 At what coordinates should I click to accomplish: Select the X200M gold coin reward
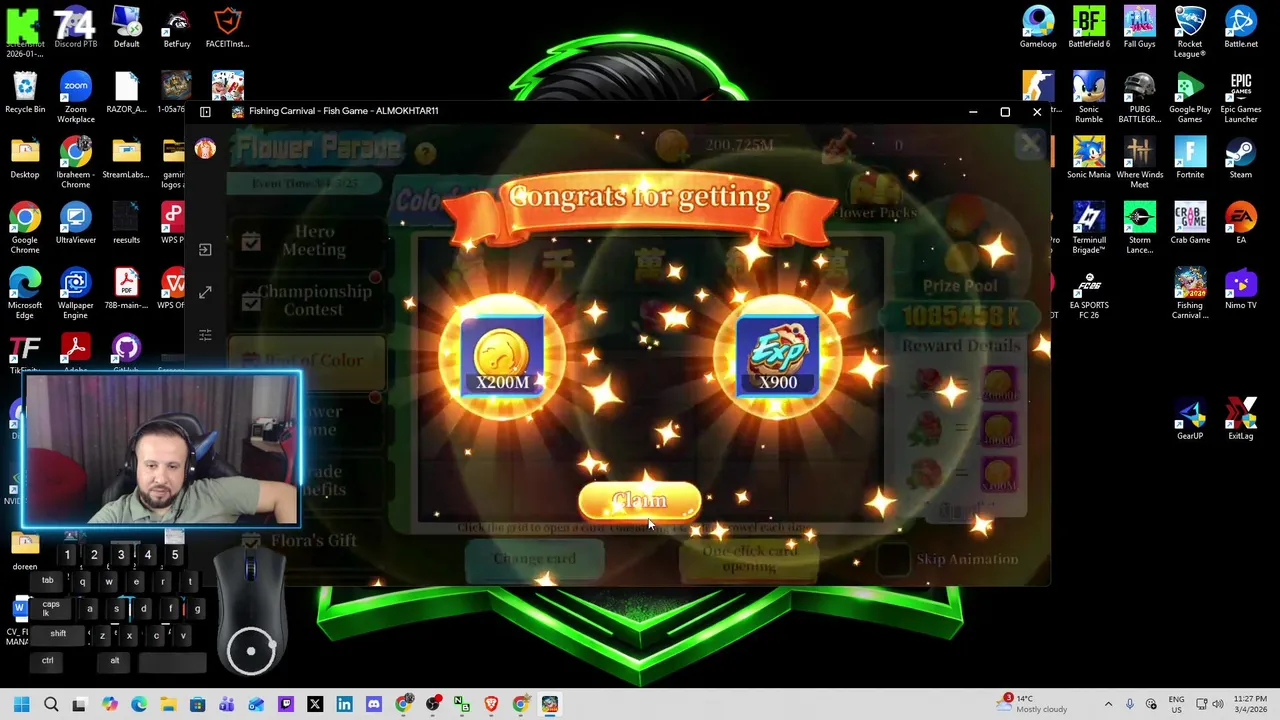pos(502,357)
